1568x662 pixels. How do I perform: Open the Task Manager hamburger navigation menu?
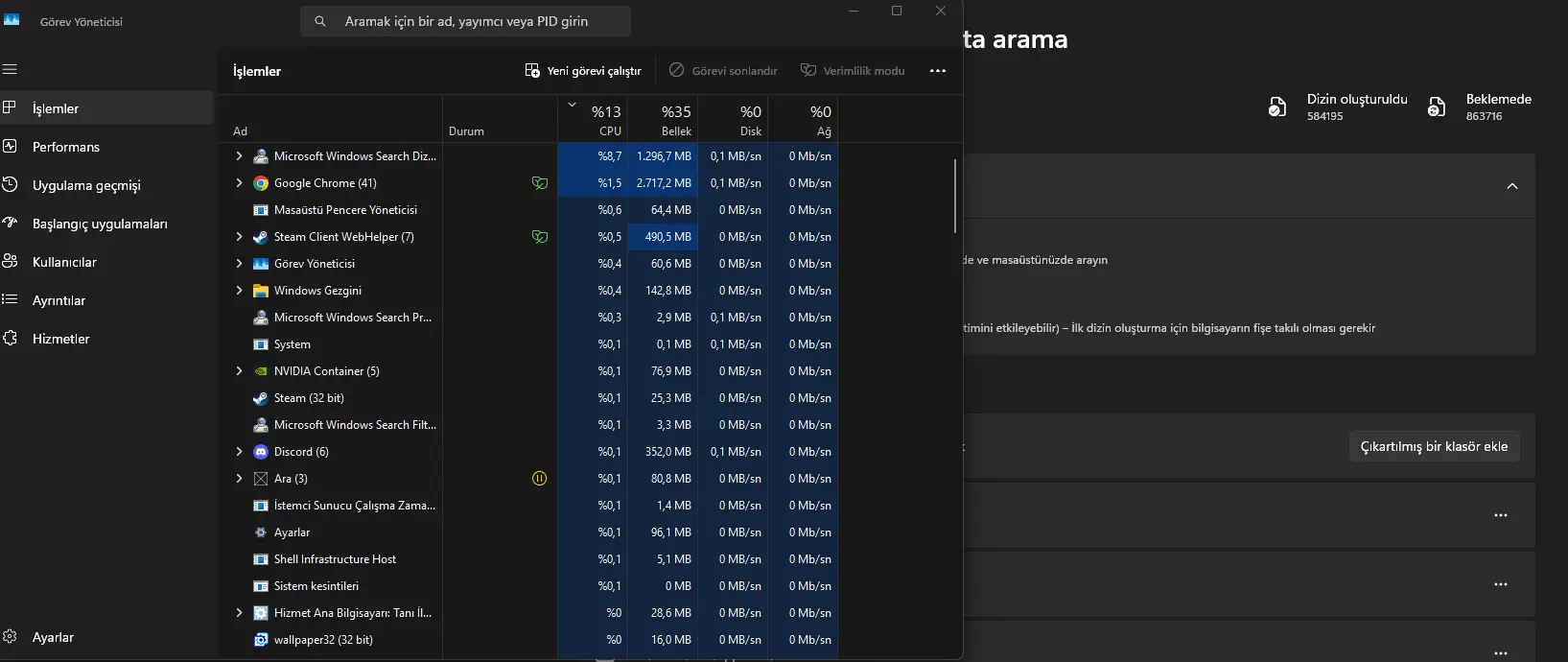click(x=10, y=69)
